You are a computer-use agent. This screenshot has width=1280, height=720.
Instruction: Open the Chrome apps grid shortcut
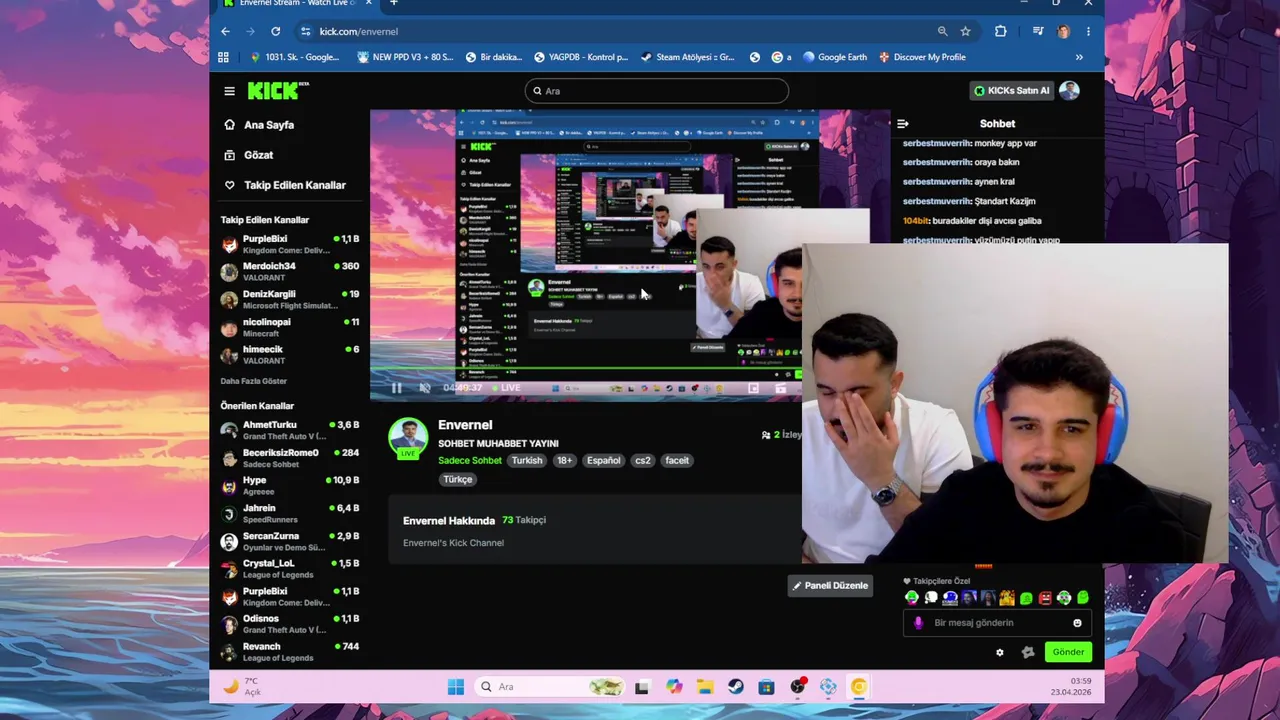223,57
